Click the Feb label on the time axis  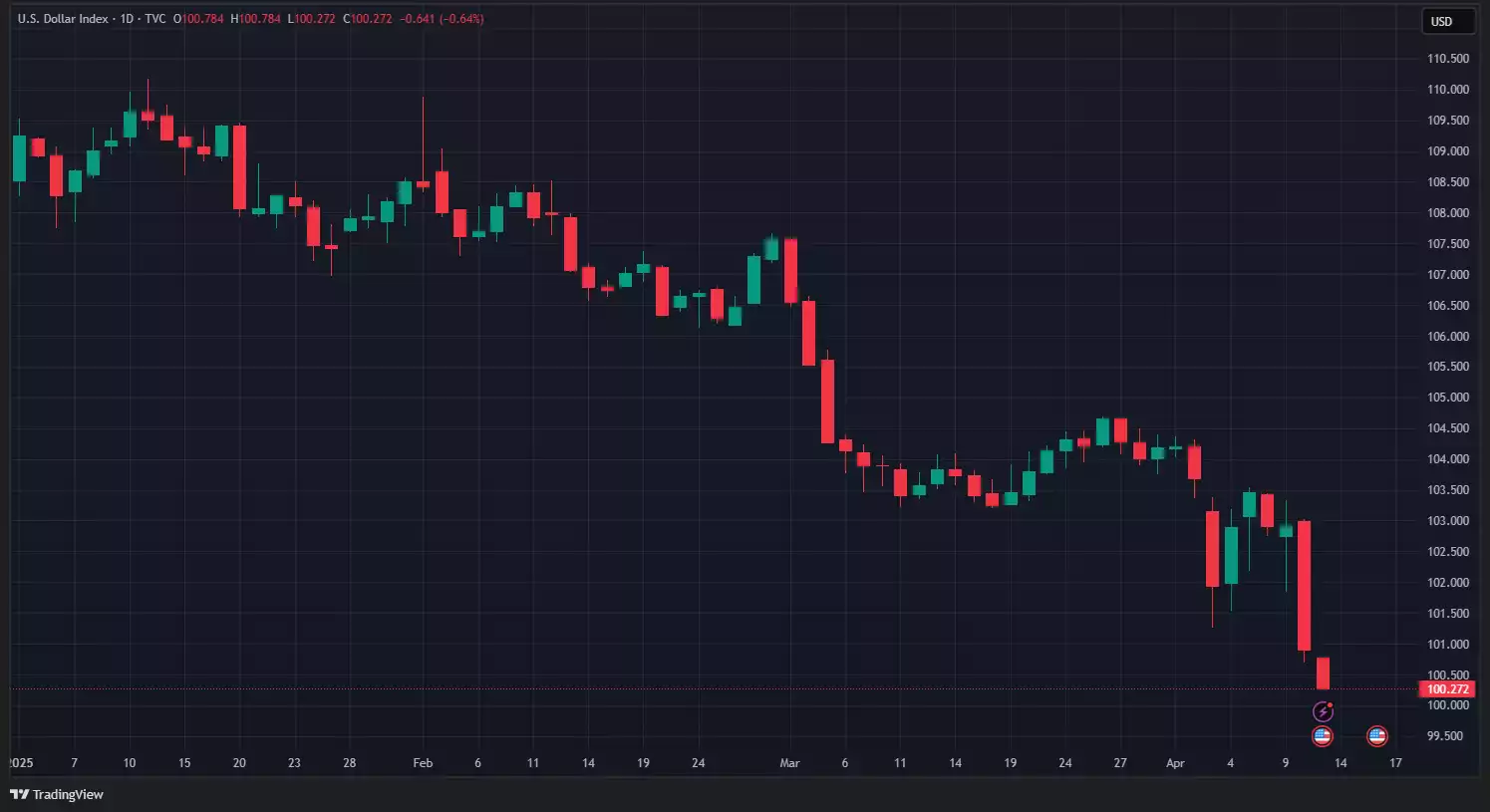422,763
